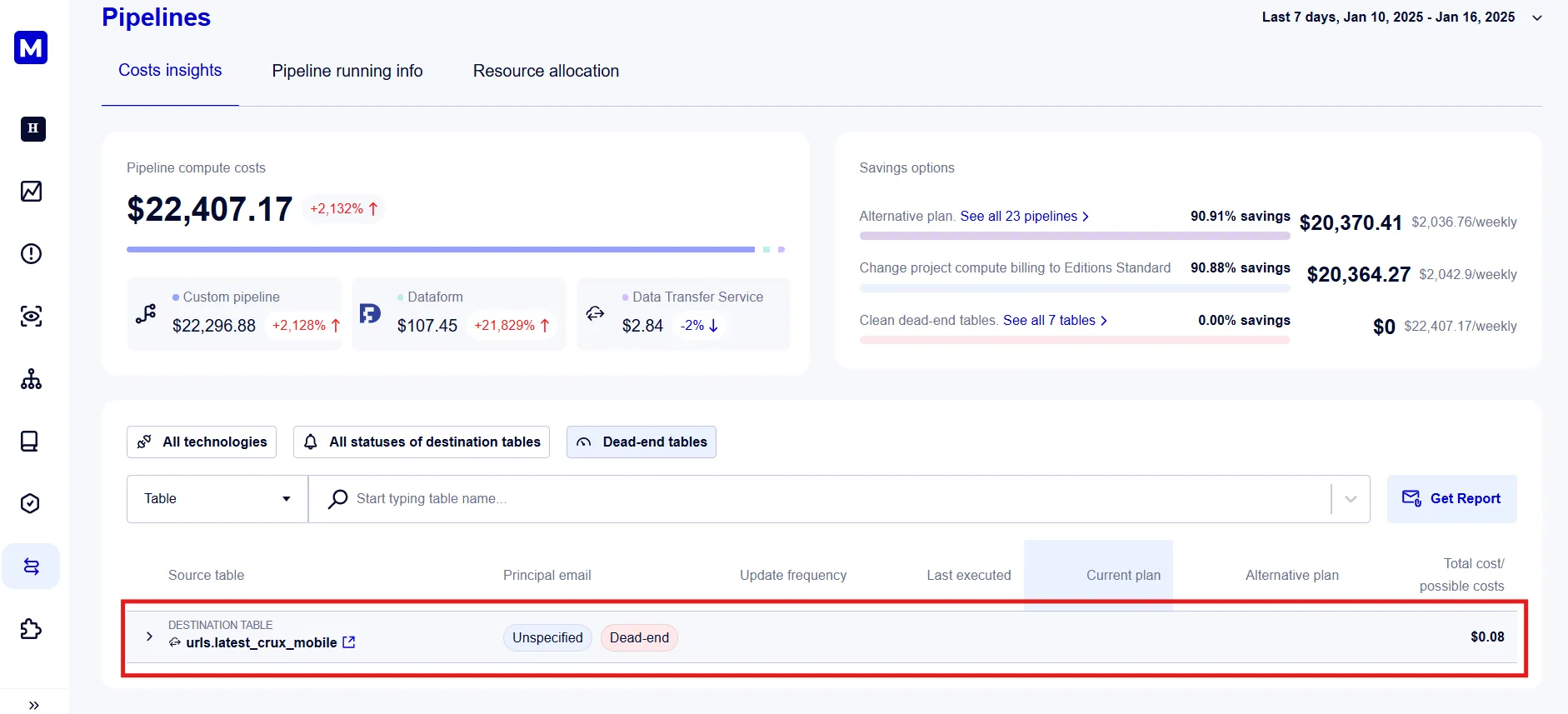Viewport: 1568px width, 714px height.
Task: Click the M logo in sidebar
Action: tap(31, 47)
